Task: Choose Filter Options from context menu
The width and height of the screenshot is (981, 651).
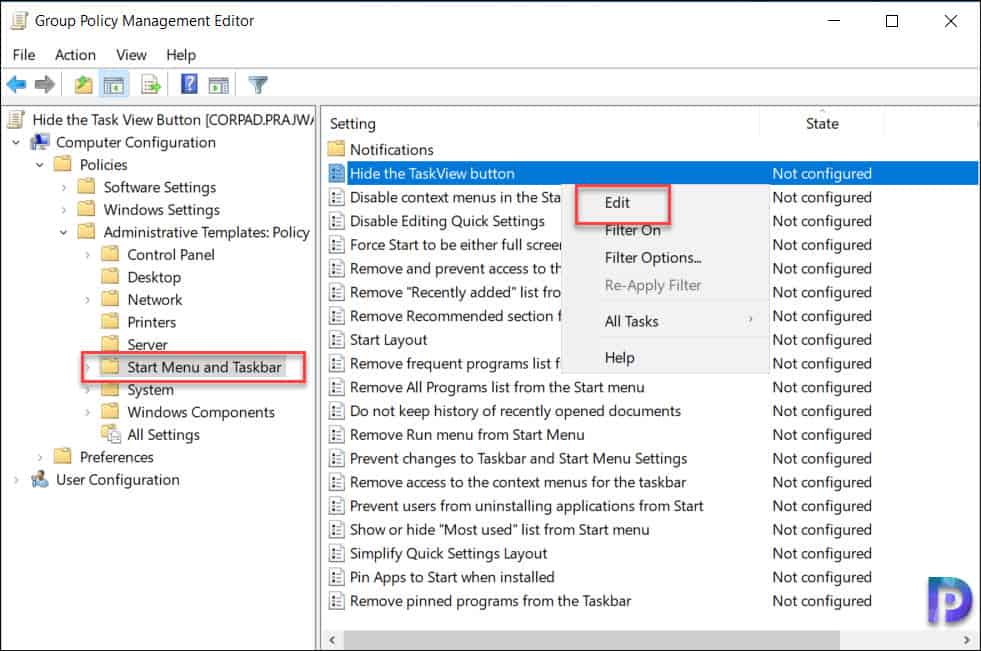Action: pyautogui.click(x=653, y=258)
